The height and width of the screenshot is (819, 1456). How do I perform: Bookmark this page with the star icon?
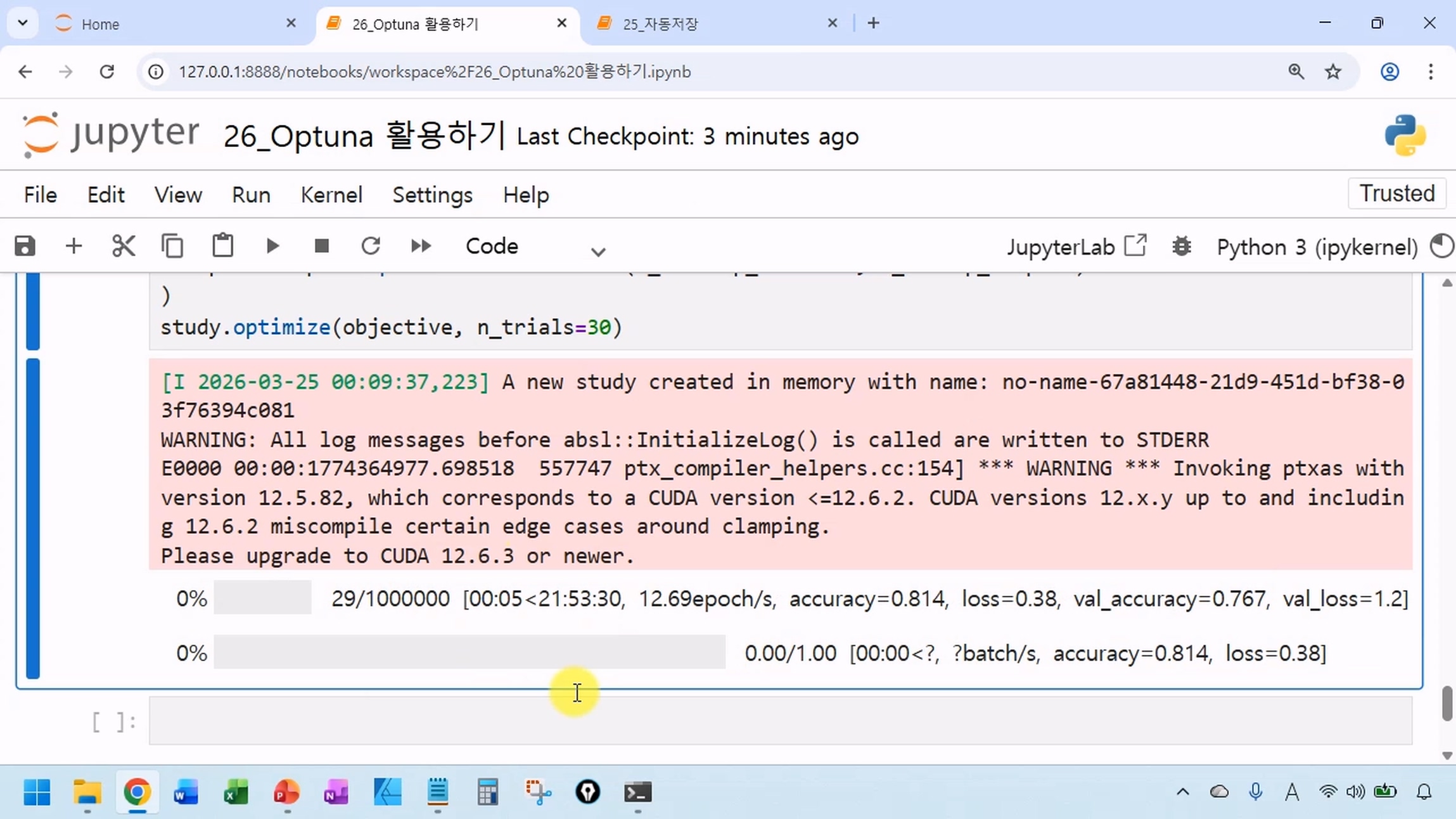[x=1332, y=72]
